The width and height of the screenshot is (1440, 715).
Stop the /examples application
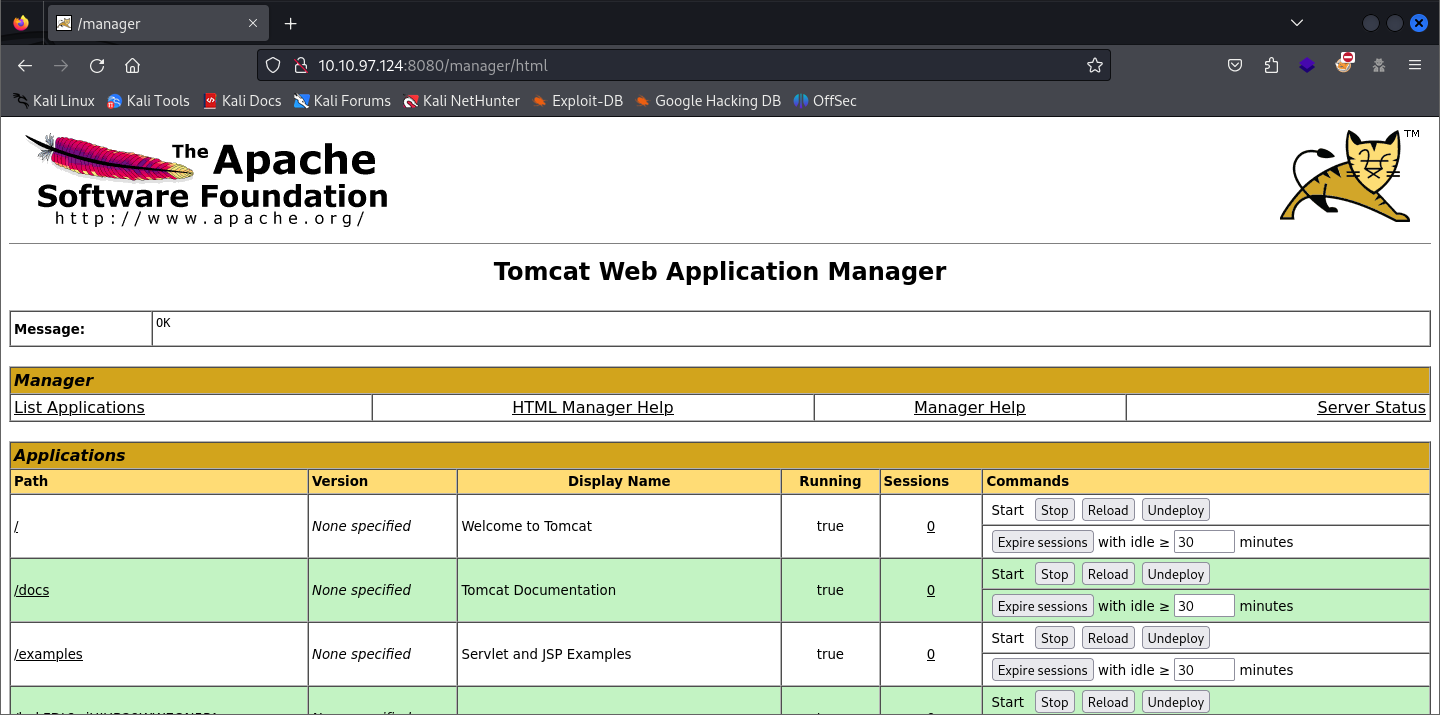coord(1054,638)
